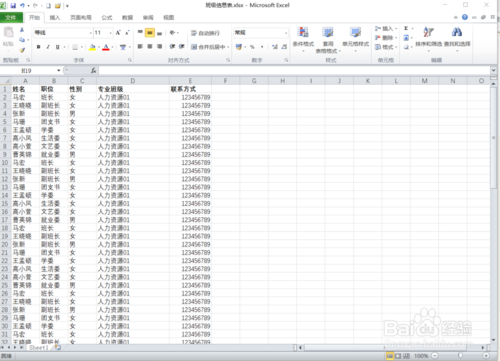The image size is (500, 361).
Task: Open the number format dropdown
Action: click(286, 33)
